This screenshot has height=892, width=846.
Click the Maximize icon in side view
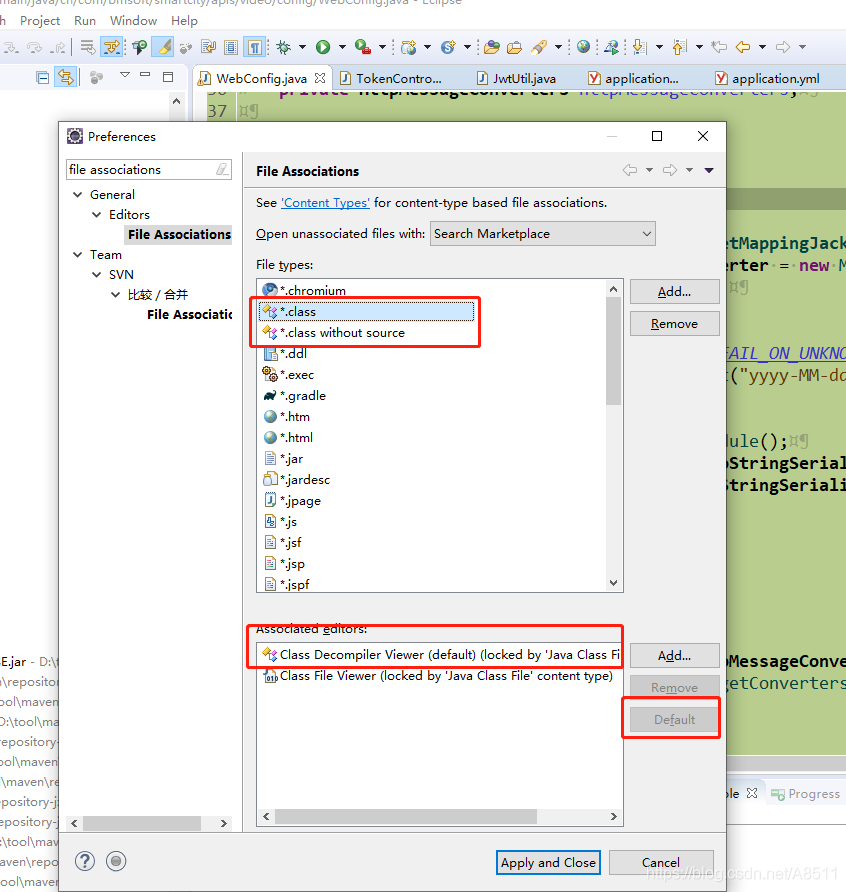point(168,77)
